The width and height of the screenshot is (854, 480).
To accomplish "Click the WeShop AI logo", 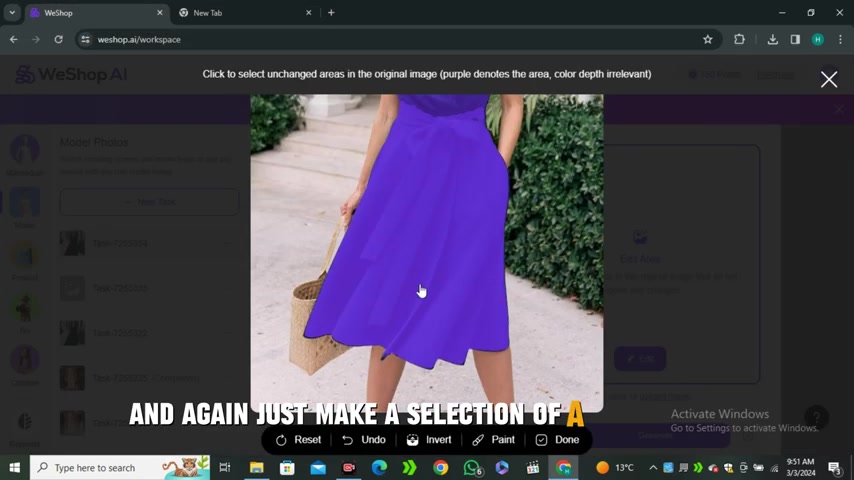I will (71, 74).
